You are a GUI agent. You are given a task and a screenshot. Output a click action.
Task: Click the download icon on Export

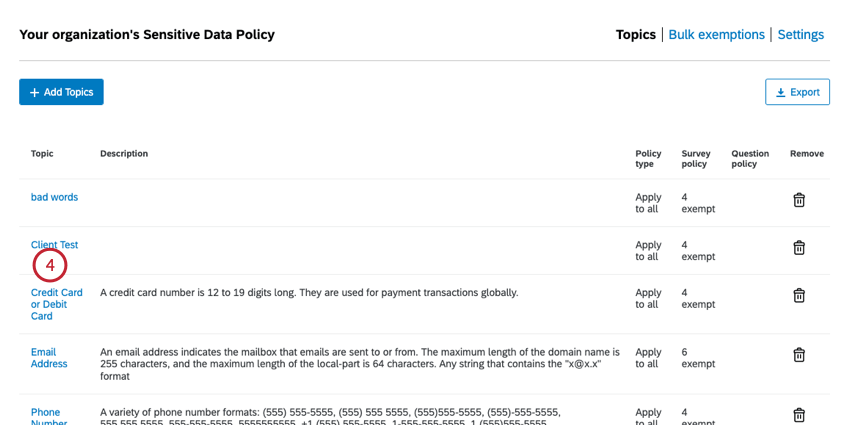[780, 92]
